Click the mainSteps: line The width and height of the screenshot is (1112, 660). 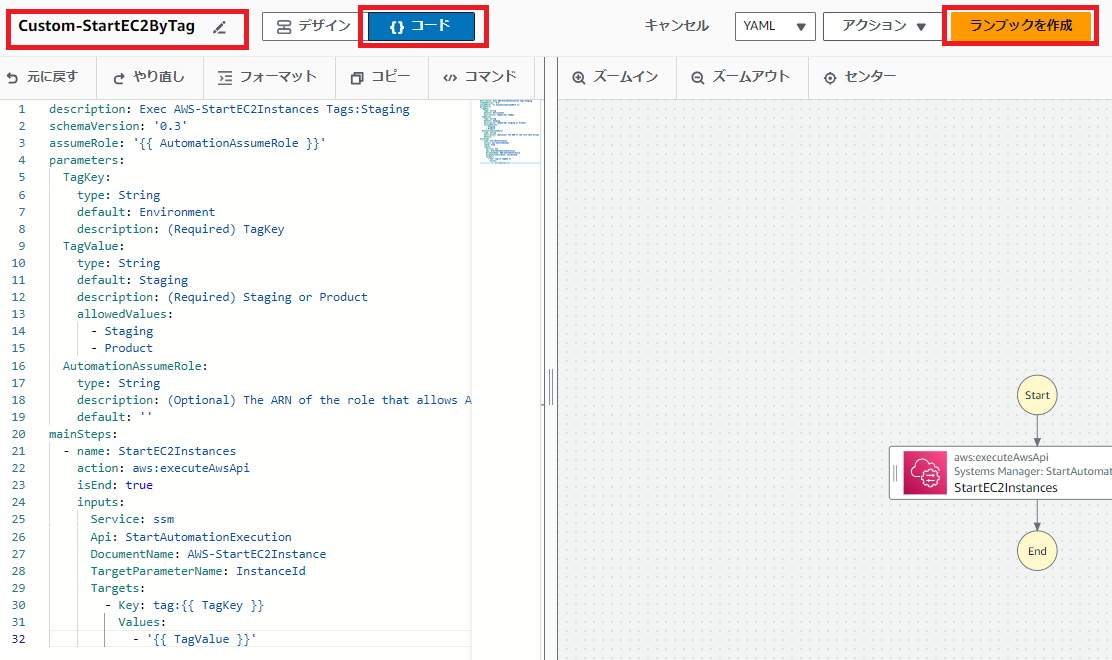click(83, 434)
